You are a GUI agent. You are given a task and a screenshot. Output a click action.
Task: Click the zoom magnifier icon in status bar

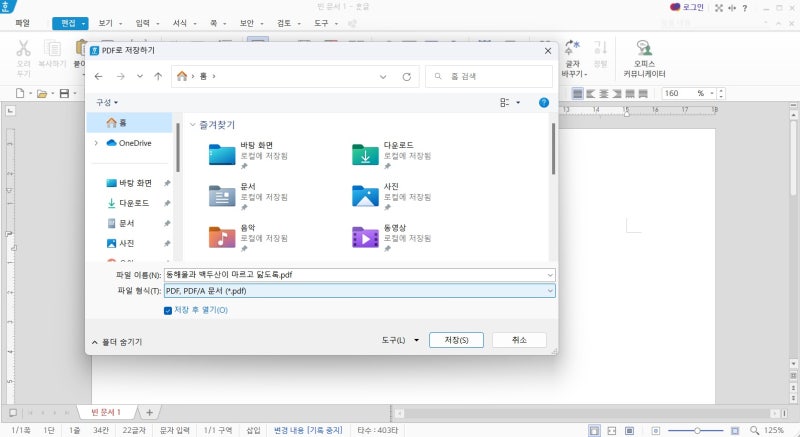754,431
